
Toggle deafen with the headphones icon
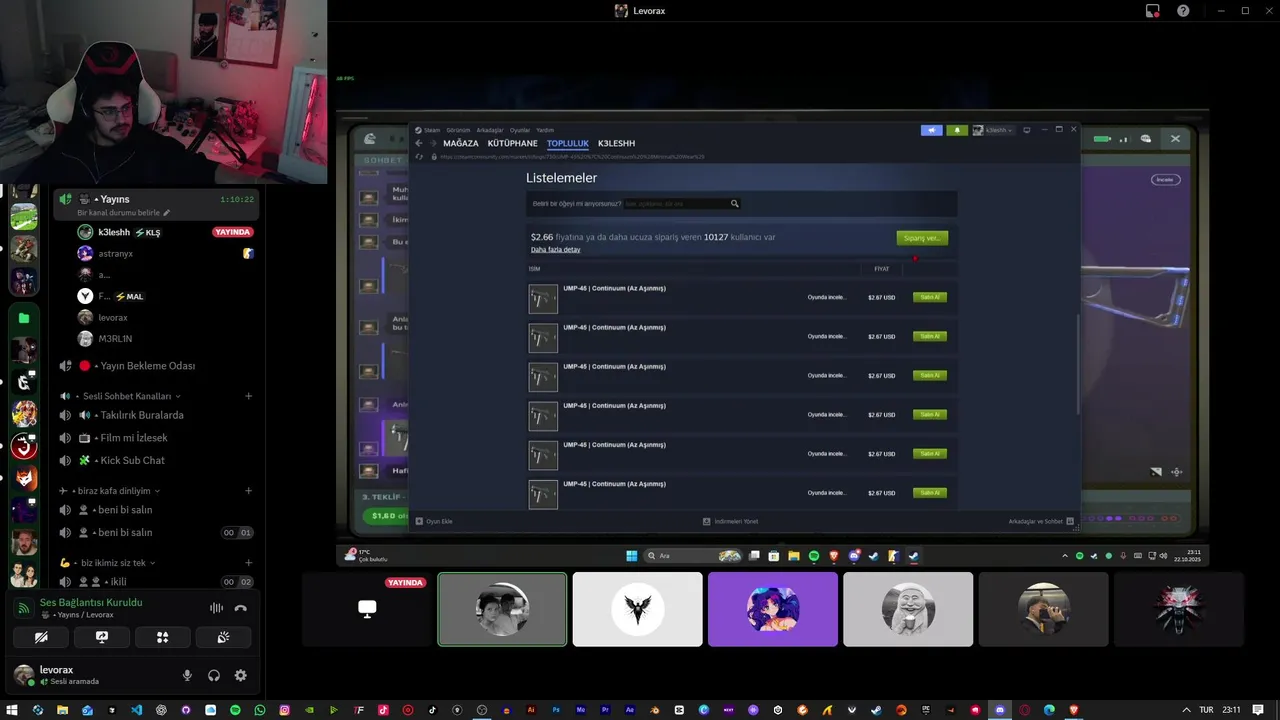pyautogui.click(x=214, y=675)
